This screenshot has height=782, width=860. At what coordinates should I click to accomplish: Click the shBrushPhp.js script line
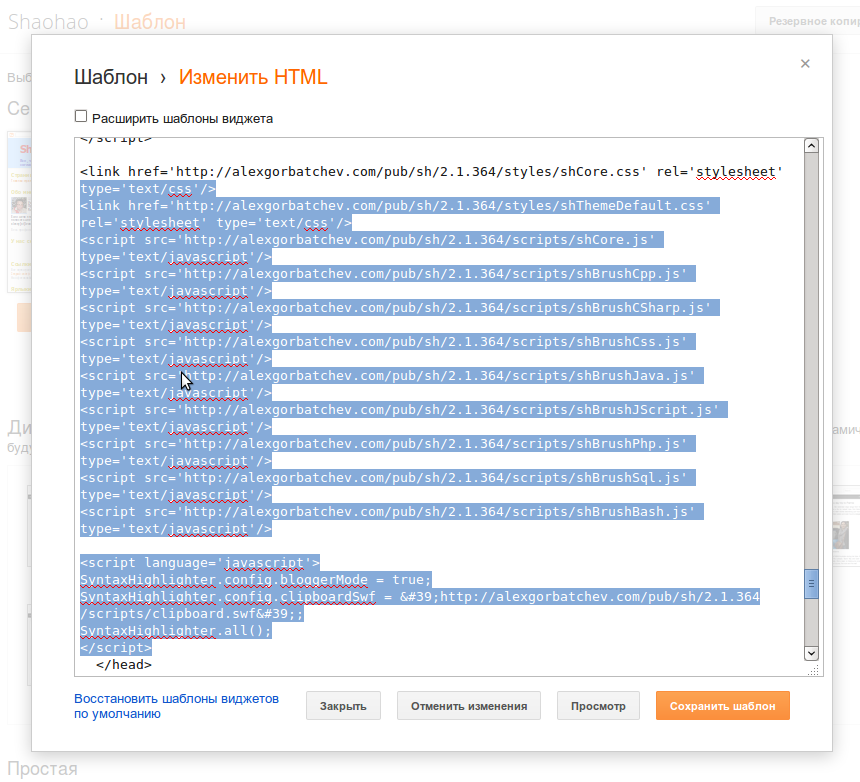click(x=388, y=444)
